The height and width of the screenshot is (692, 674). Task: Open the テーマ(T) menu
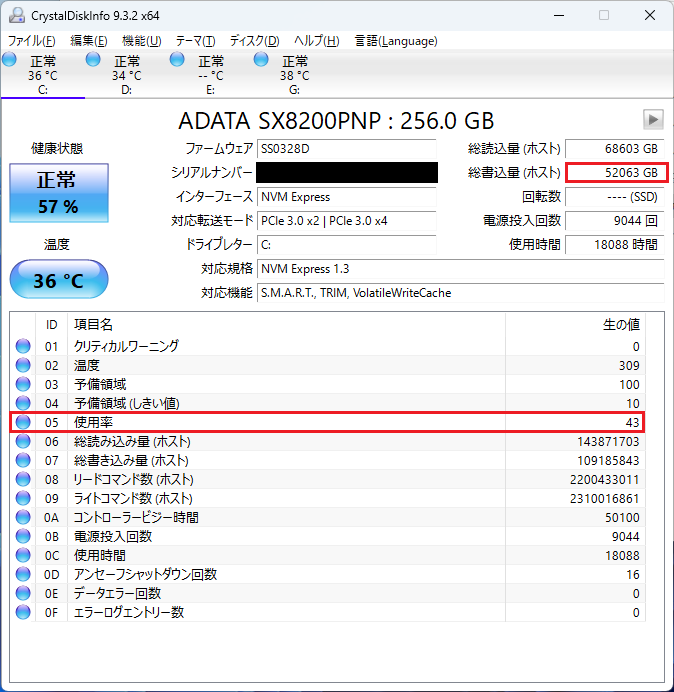pos(195,41)
